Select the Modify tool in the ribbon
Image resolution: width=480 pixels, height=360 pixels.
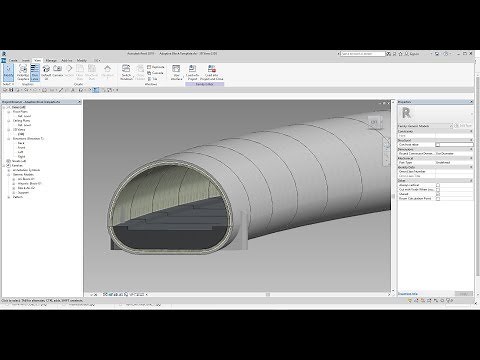tap(8, 72)
